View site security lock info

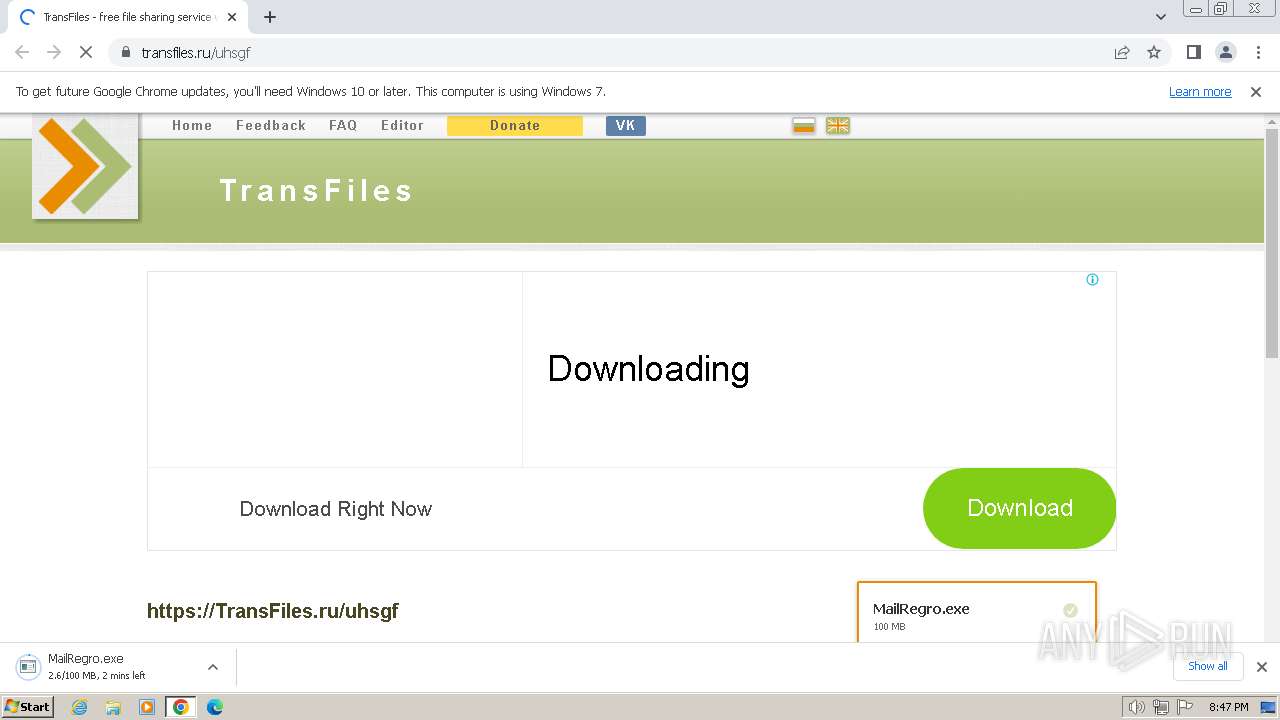(125, 52)
